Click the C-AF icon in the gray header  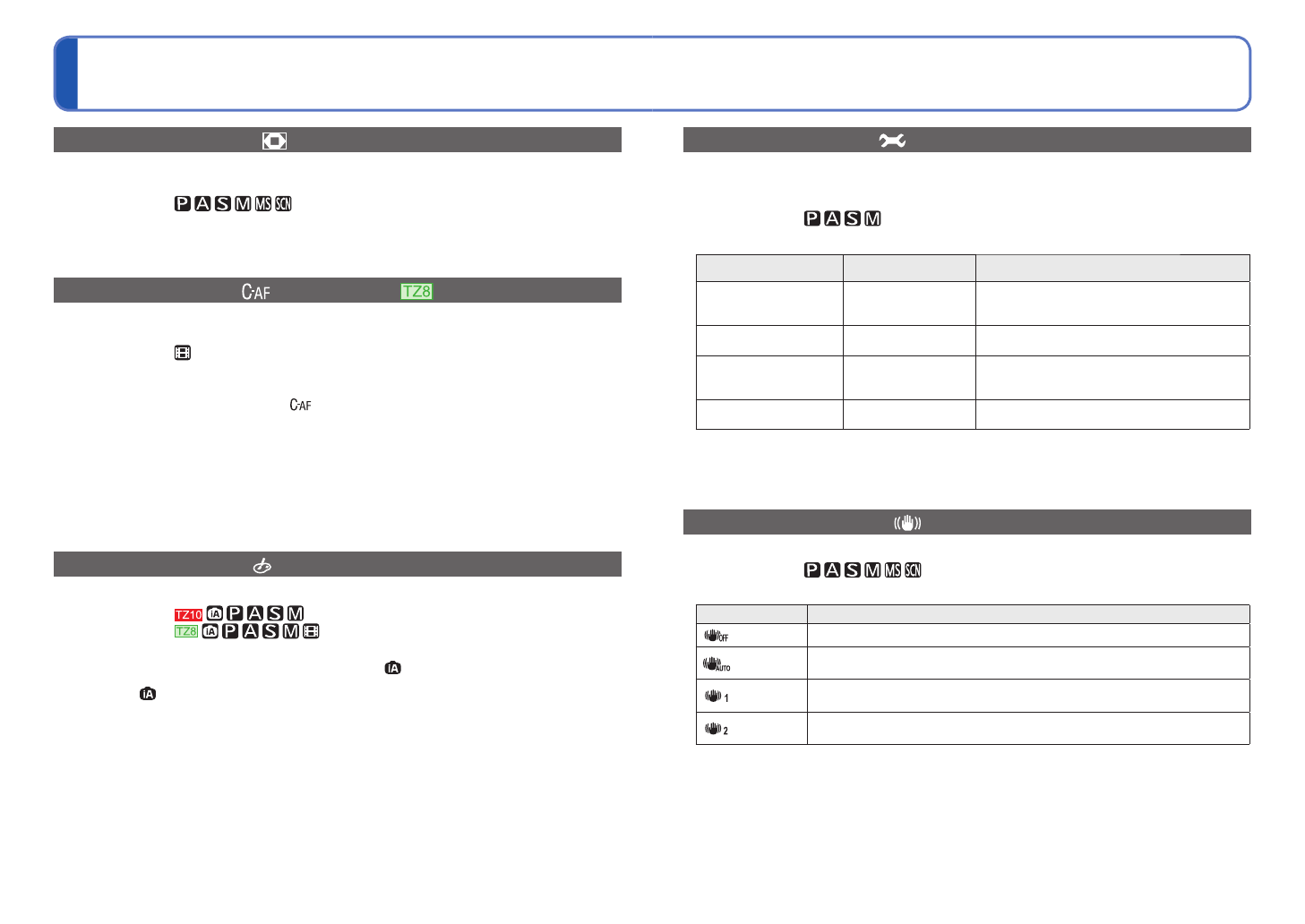pyautogui.click(x=255, y=292)
